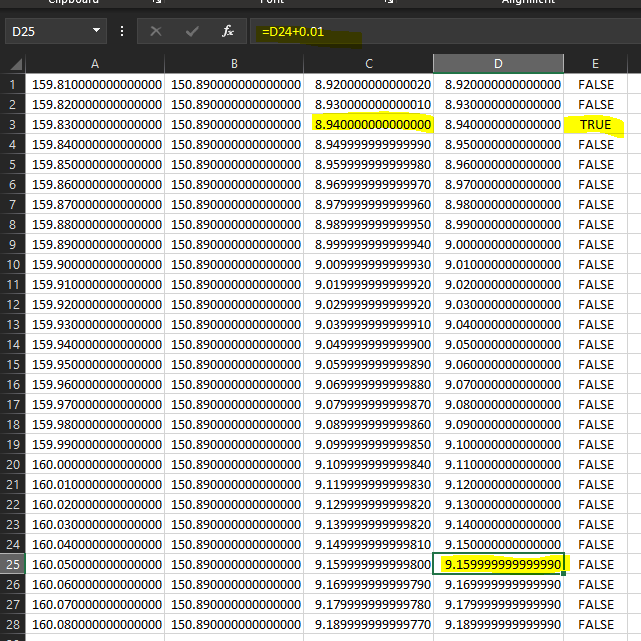Screen dimensions: 641x641
Task: Click cell with value 9.13000000000000
Action: (498, 504)
